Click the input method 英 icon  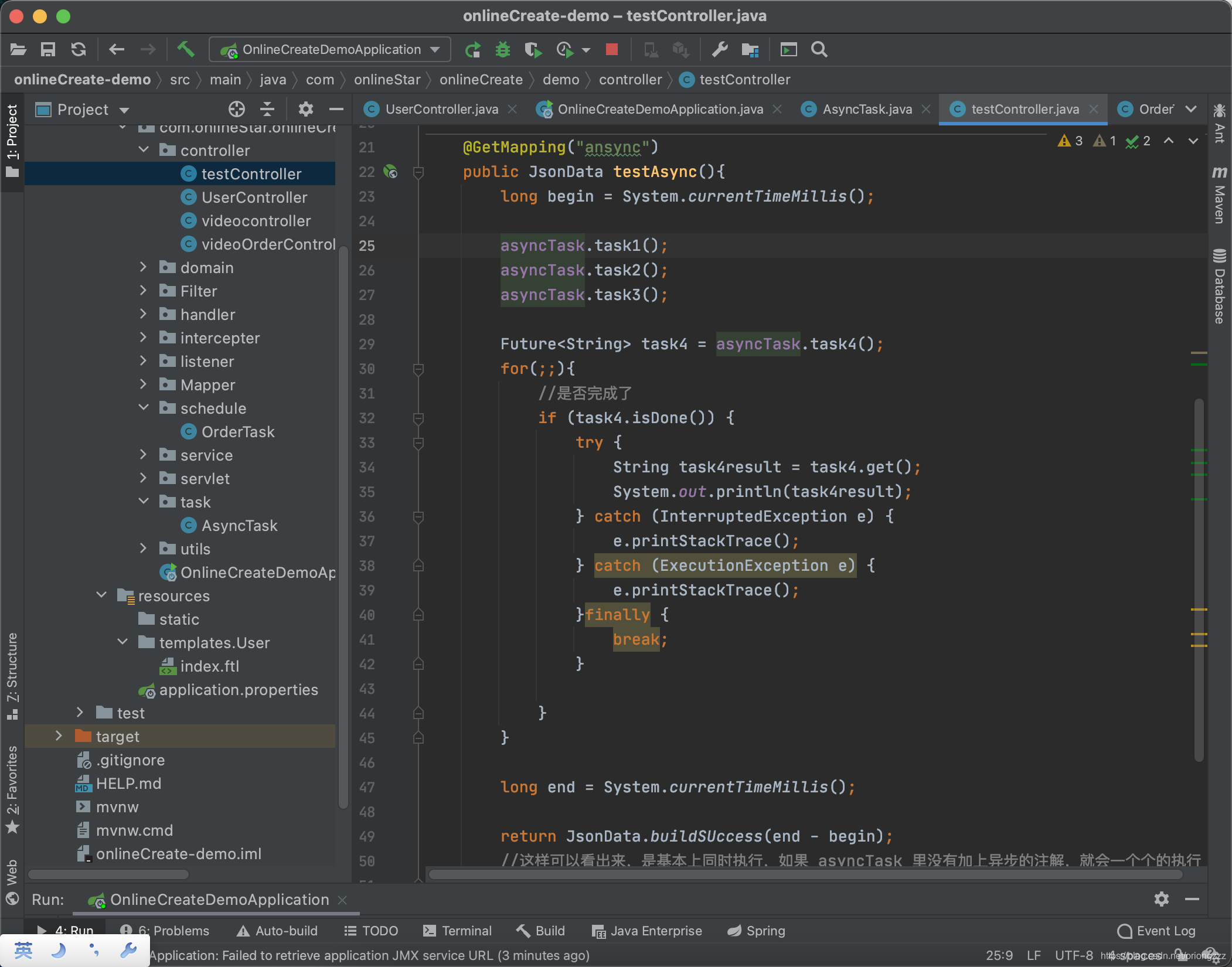coord(23,951)
